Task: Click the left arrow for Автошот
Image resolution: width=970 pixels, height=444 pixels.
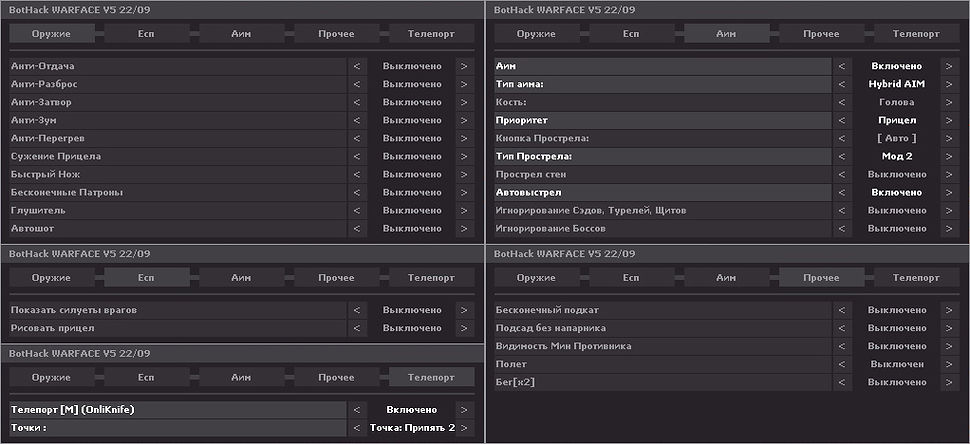Action: (x=357, y=228)
